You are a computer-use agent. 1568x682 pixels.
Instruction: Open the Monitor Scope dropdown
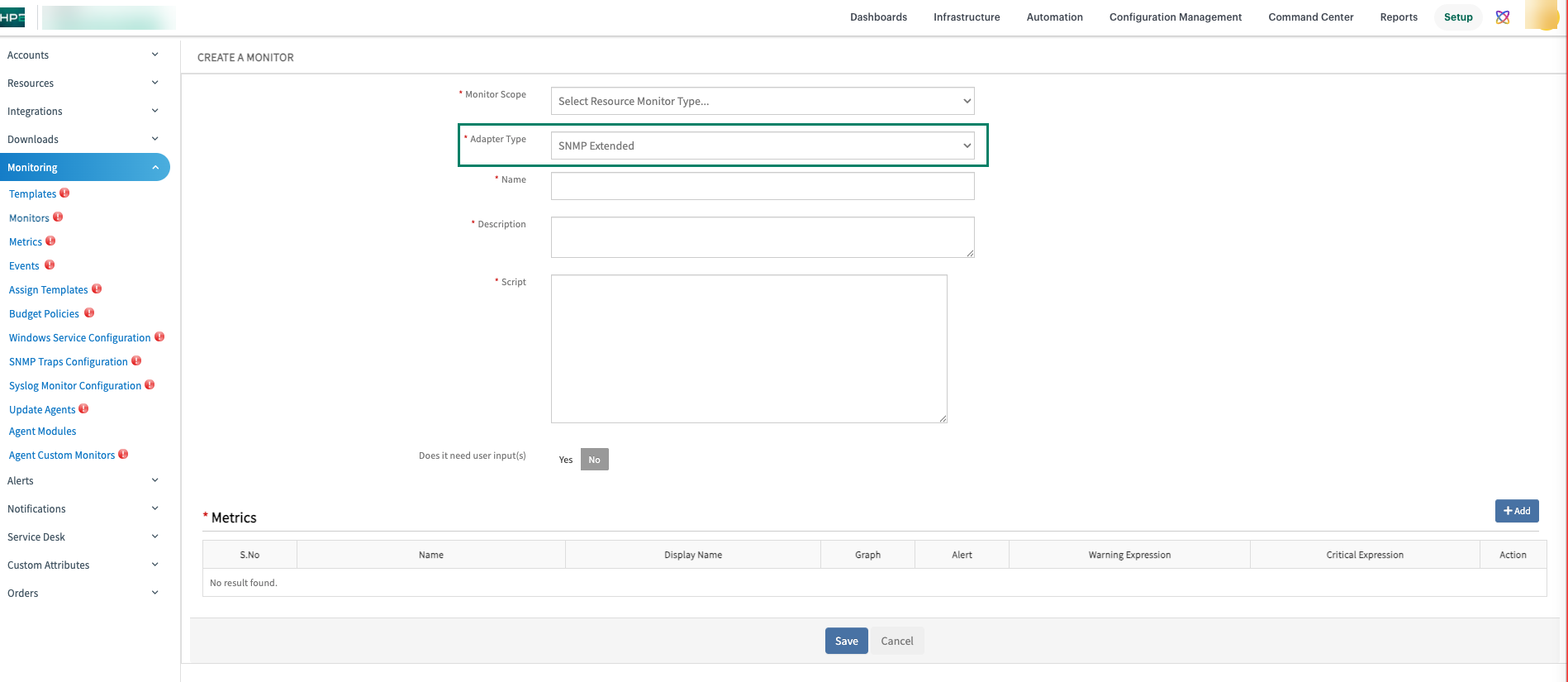click(762, 101)
